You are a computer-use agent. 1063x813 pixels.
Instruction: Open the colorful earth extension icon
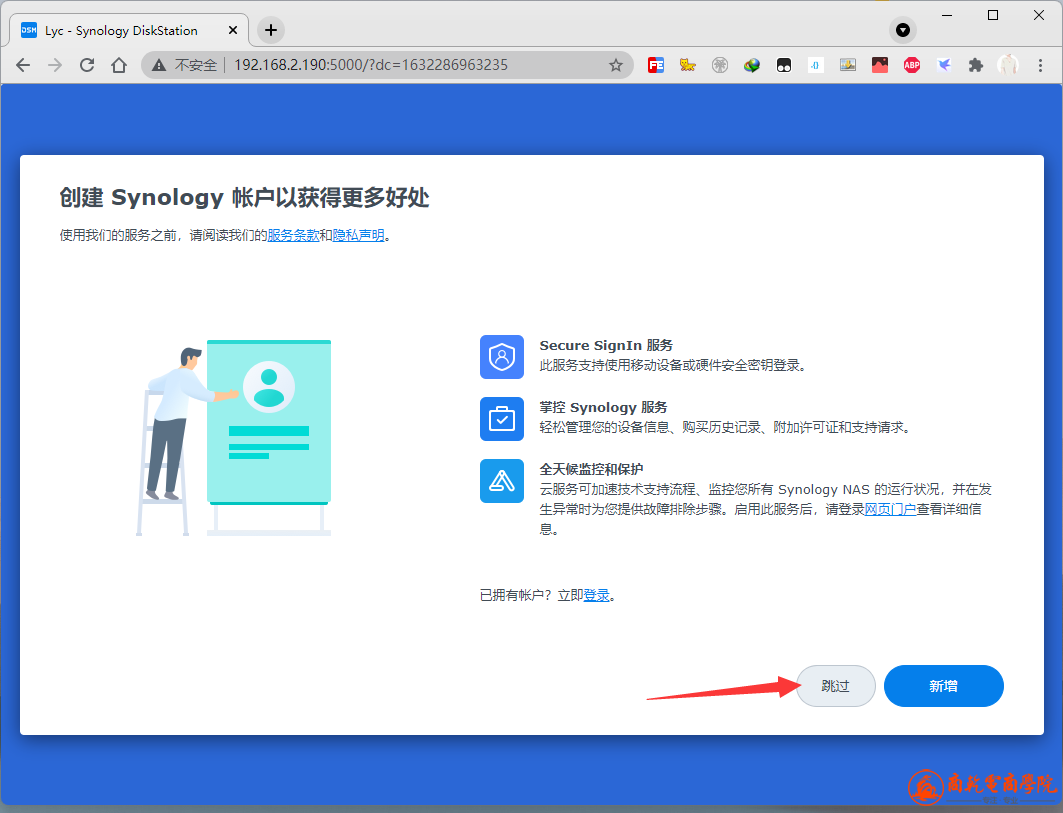(752, 65)
